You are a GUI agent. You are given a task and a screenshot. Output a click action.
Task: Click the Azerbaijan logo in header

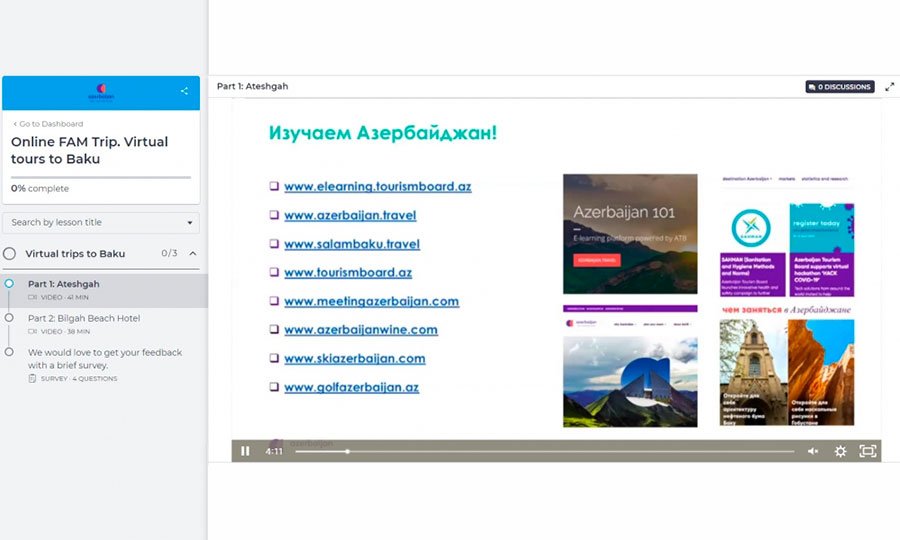tap(101, 92)
